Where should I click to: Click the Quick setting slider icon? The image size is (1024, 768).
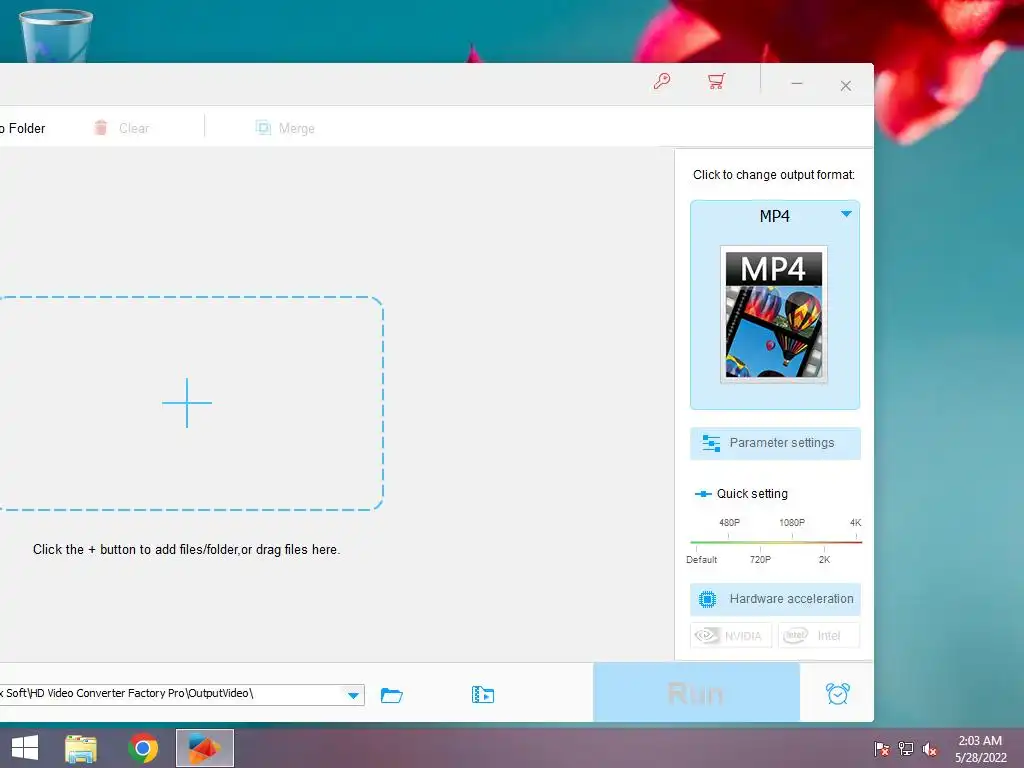tap(703, 494)
